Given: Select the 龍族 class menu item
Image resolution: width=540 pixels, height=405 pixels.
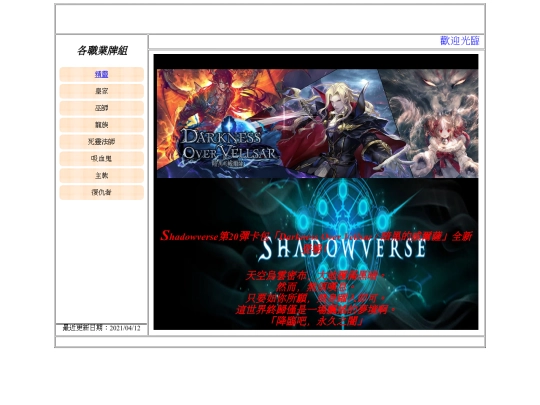Looking at the screenshot, I should point(102,125).
